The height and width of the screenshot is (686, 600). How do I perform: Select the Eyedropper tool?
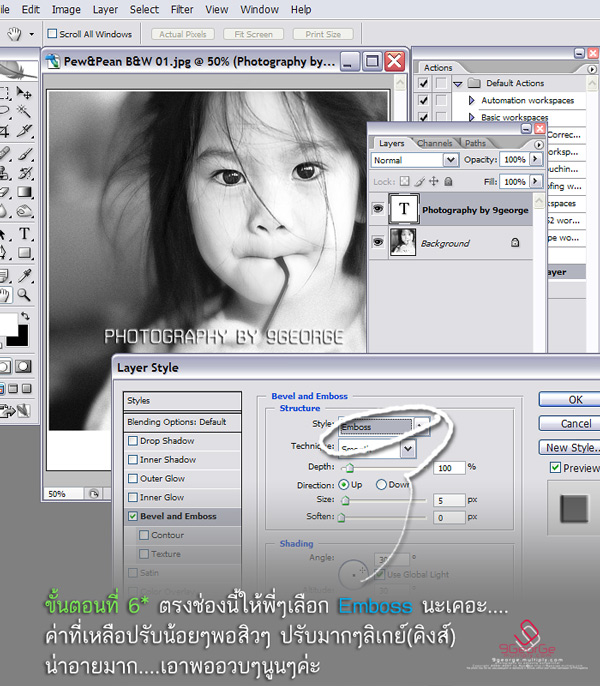tap(25, 276)
